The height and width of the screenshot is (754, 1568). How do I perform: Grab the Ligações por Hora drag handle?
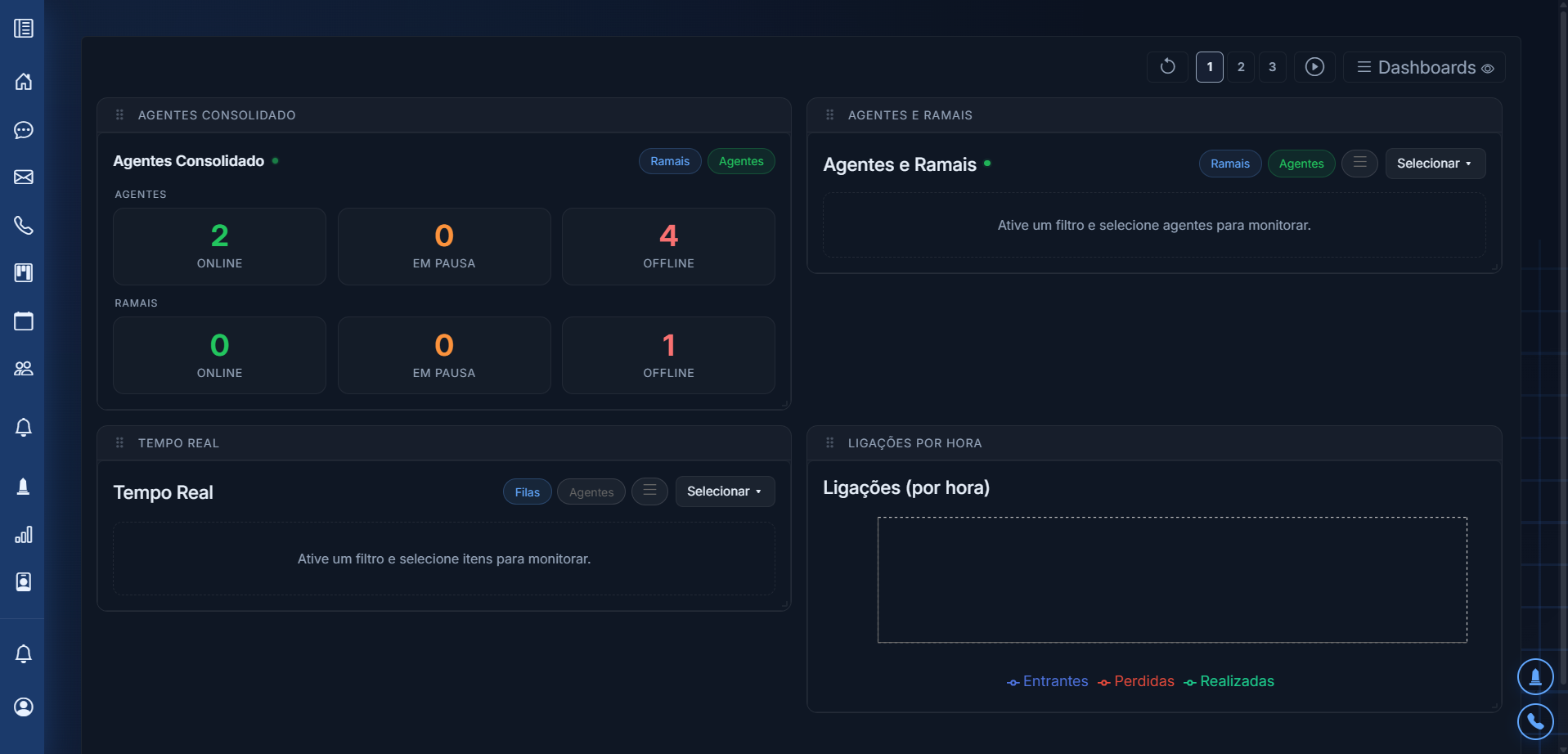click(x=829, y=443)
